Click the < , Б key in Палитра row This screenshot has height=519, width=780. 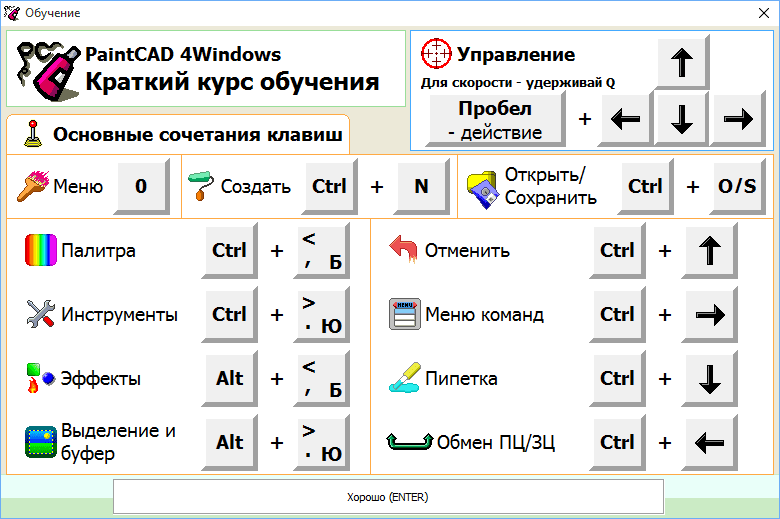[321, 250]
